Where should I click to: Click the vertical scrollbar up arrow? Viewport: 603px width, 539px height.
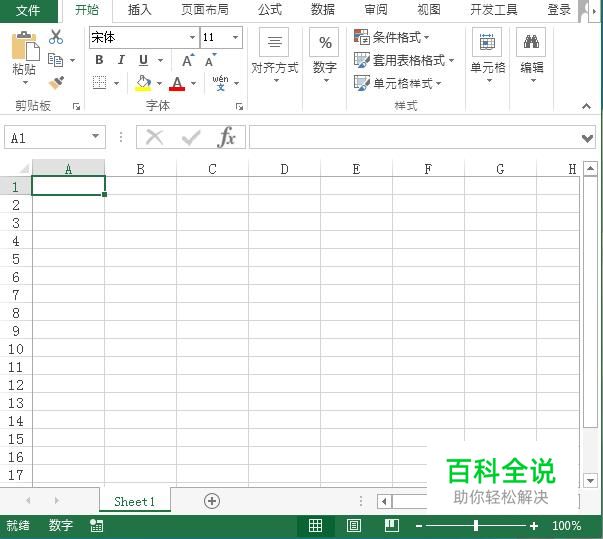pos(590,168)
